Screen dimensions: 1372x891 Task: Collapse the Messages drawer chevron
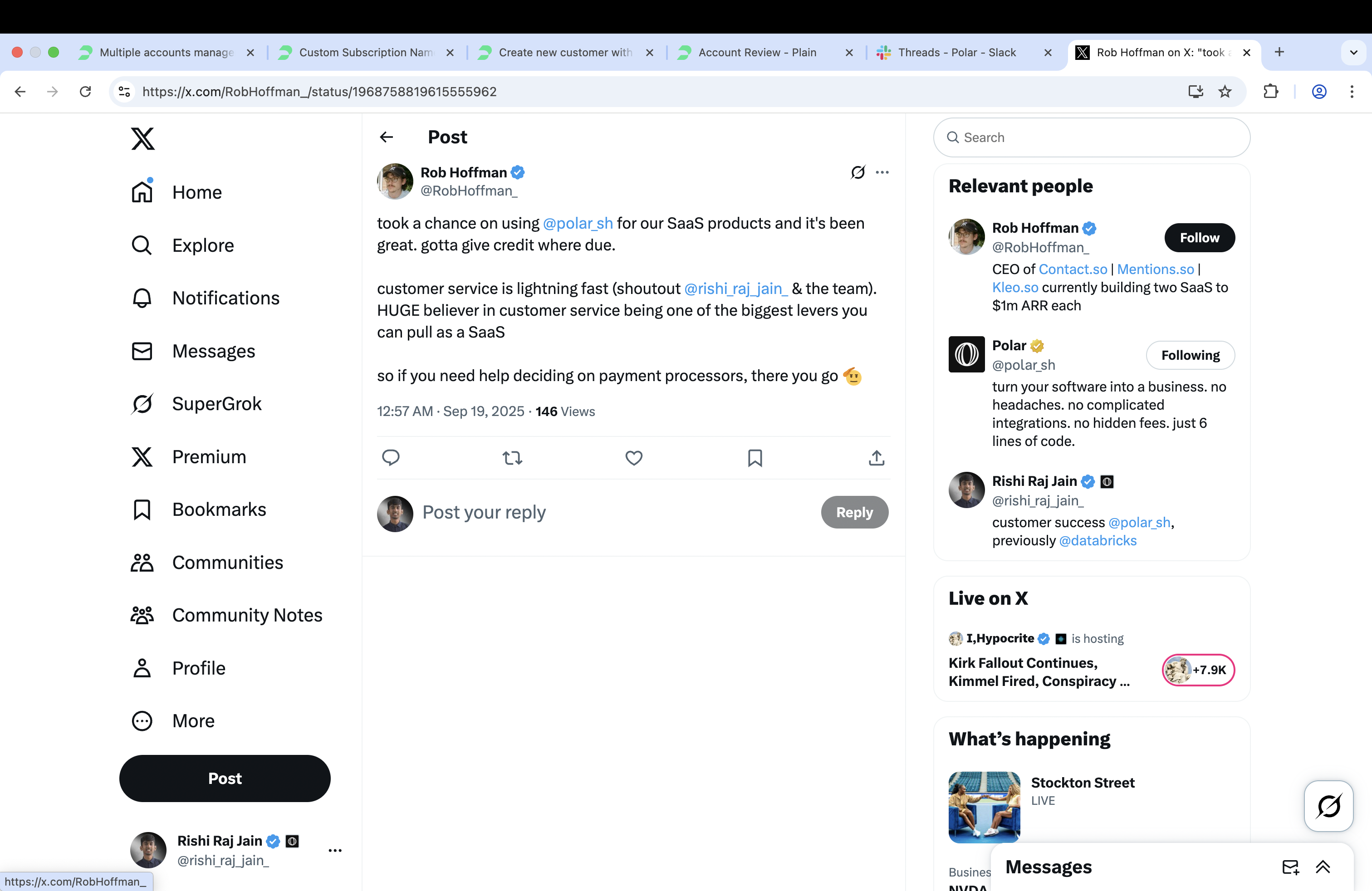[x=1323, y=867]
